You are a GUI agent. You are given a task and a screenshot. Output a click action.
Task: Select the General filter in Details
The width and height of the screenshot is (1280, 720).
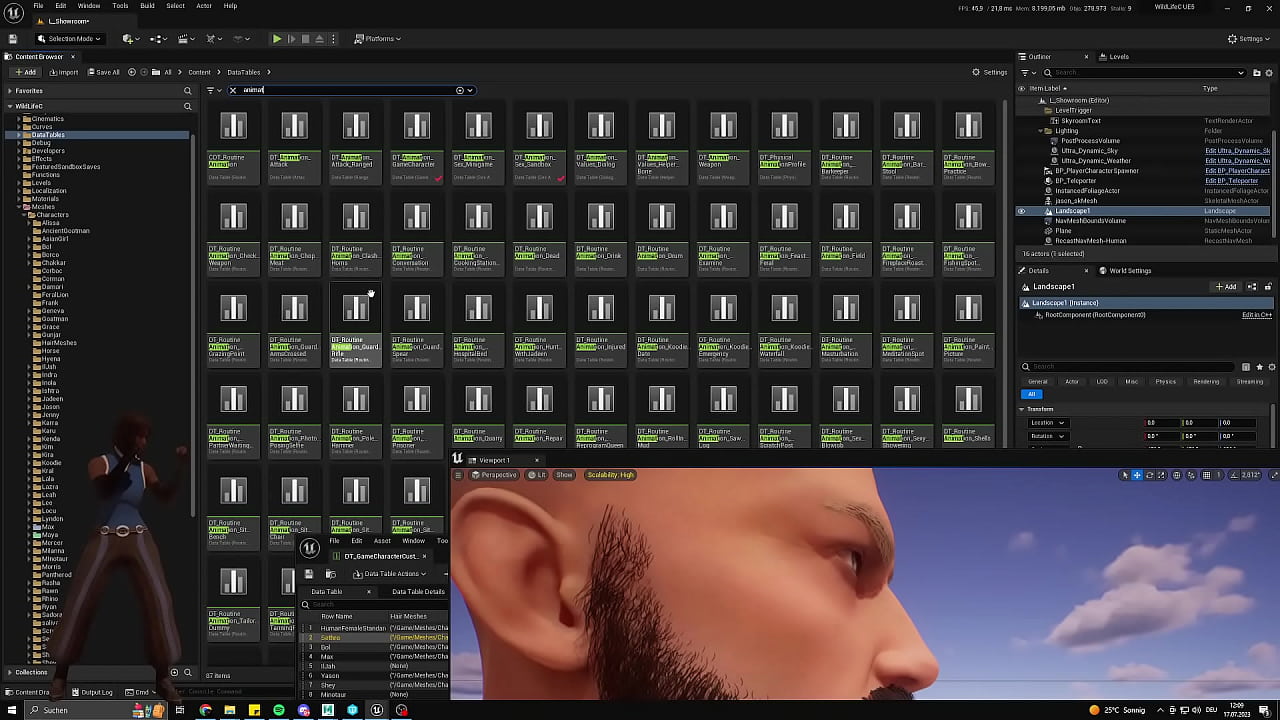click(x=1038, y=381)
